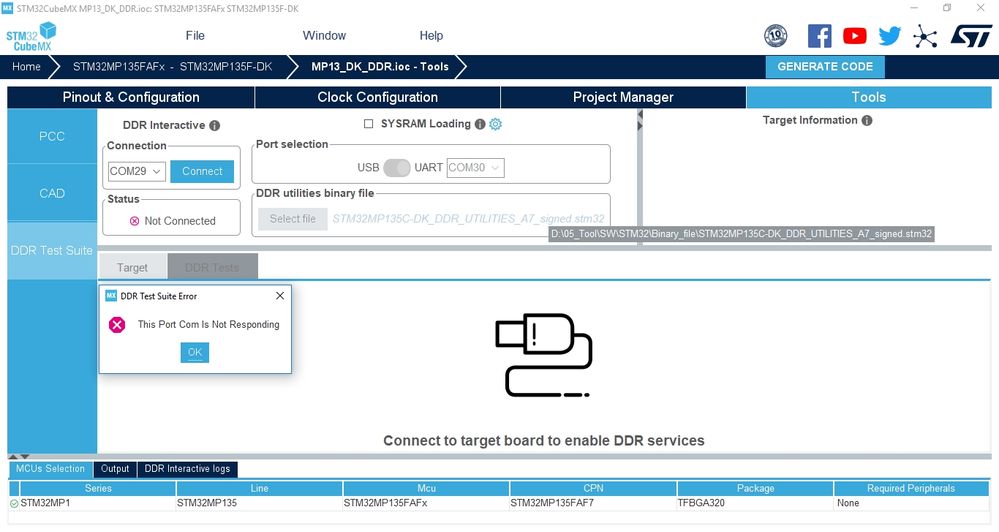Viewport: 999px width, 532px height.
Task: Click the MP13_DK_DDR.ioc - Tools breadcrumb
Action: point(380,66)
